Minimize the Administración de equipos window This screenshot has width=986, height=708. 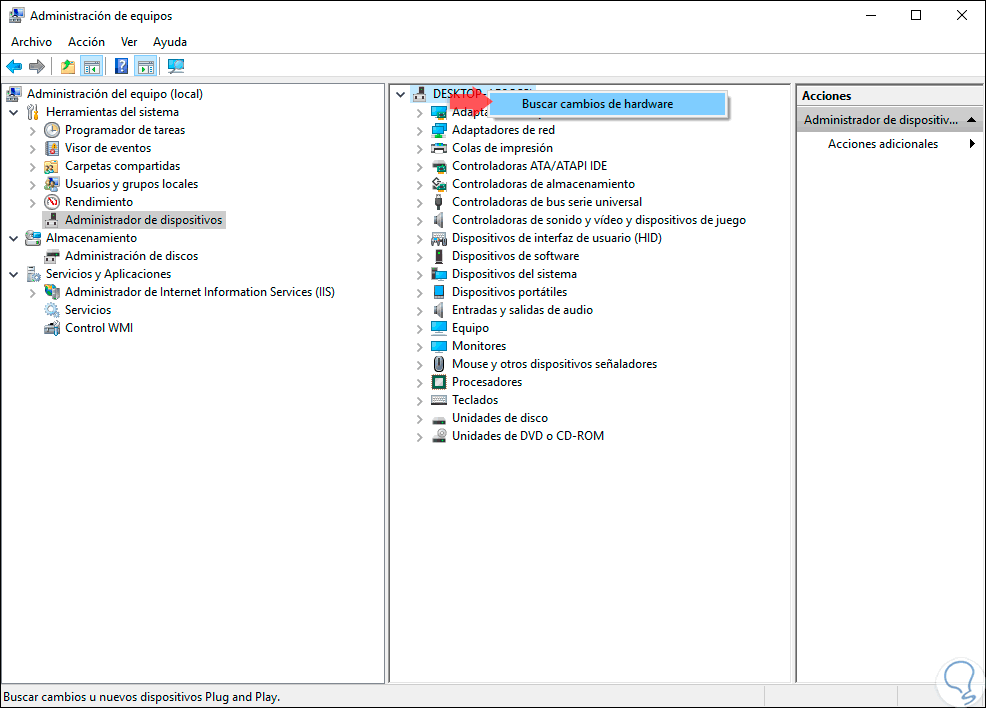point(871,15)
